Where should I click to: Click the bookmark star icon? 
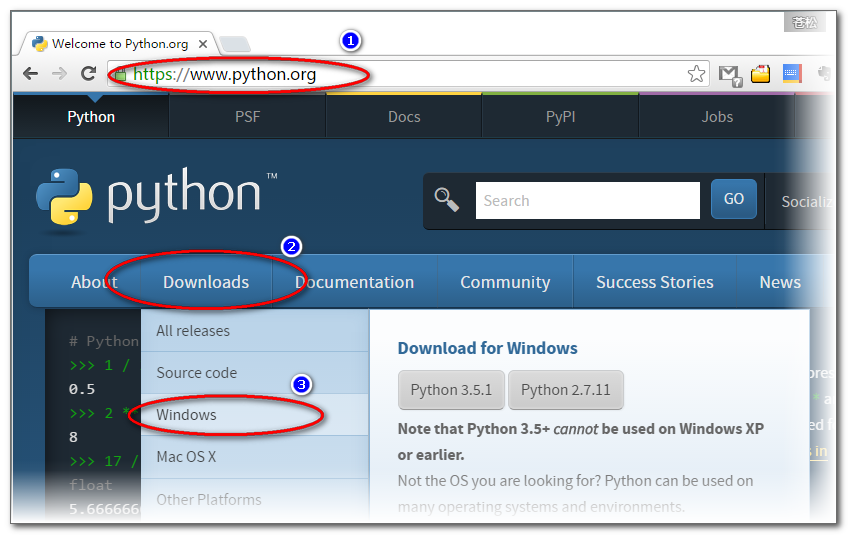[x=697, y=74]
